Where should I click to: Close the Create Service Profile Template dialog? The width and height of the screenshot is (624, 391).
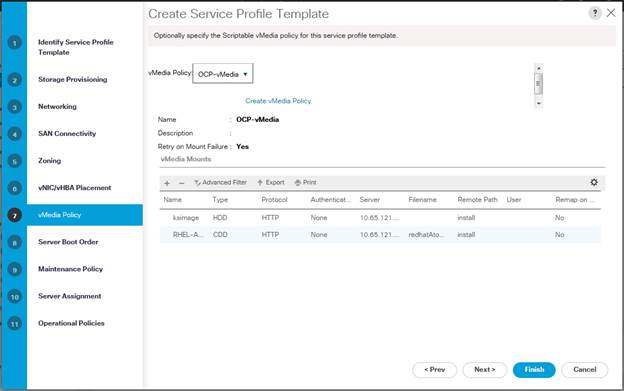(x=611, y=13)
